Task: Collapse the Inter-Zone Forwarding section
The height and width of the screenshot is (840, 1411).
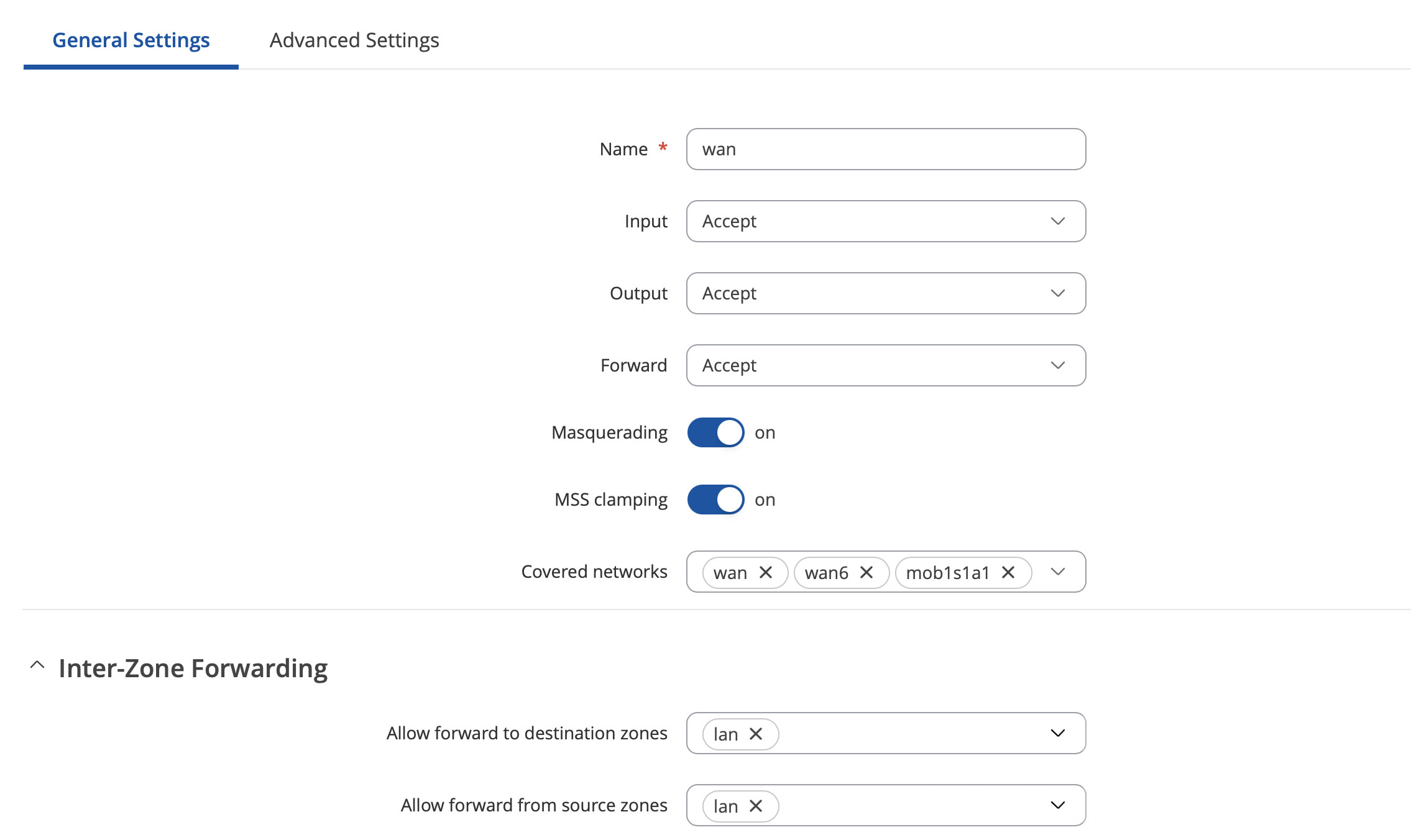Action: (x=37, y=665)
